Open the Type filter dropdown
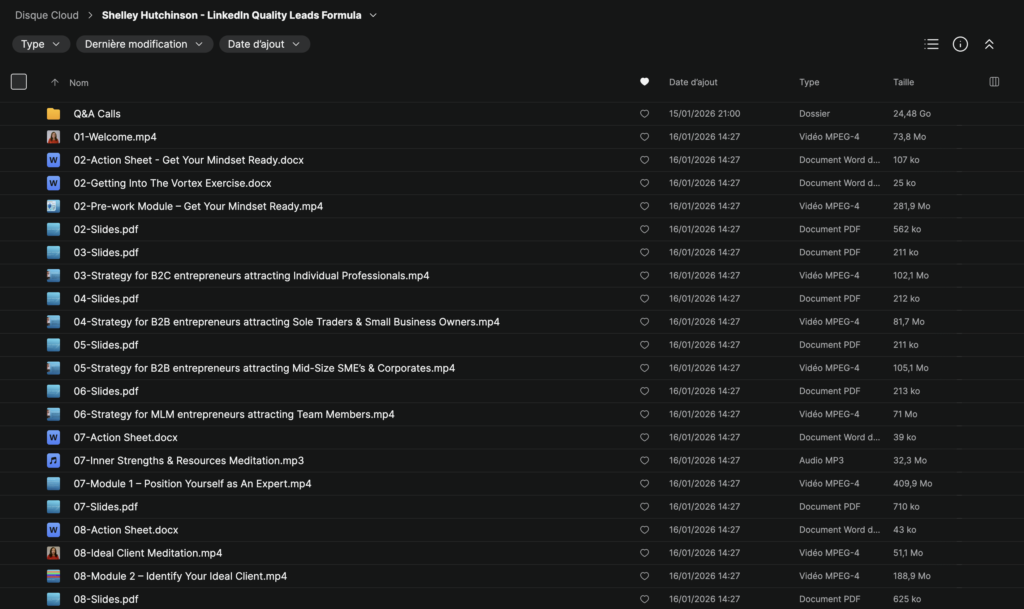The height and width of the screenshot is (609, 1024). 41,44
